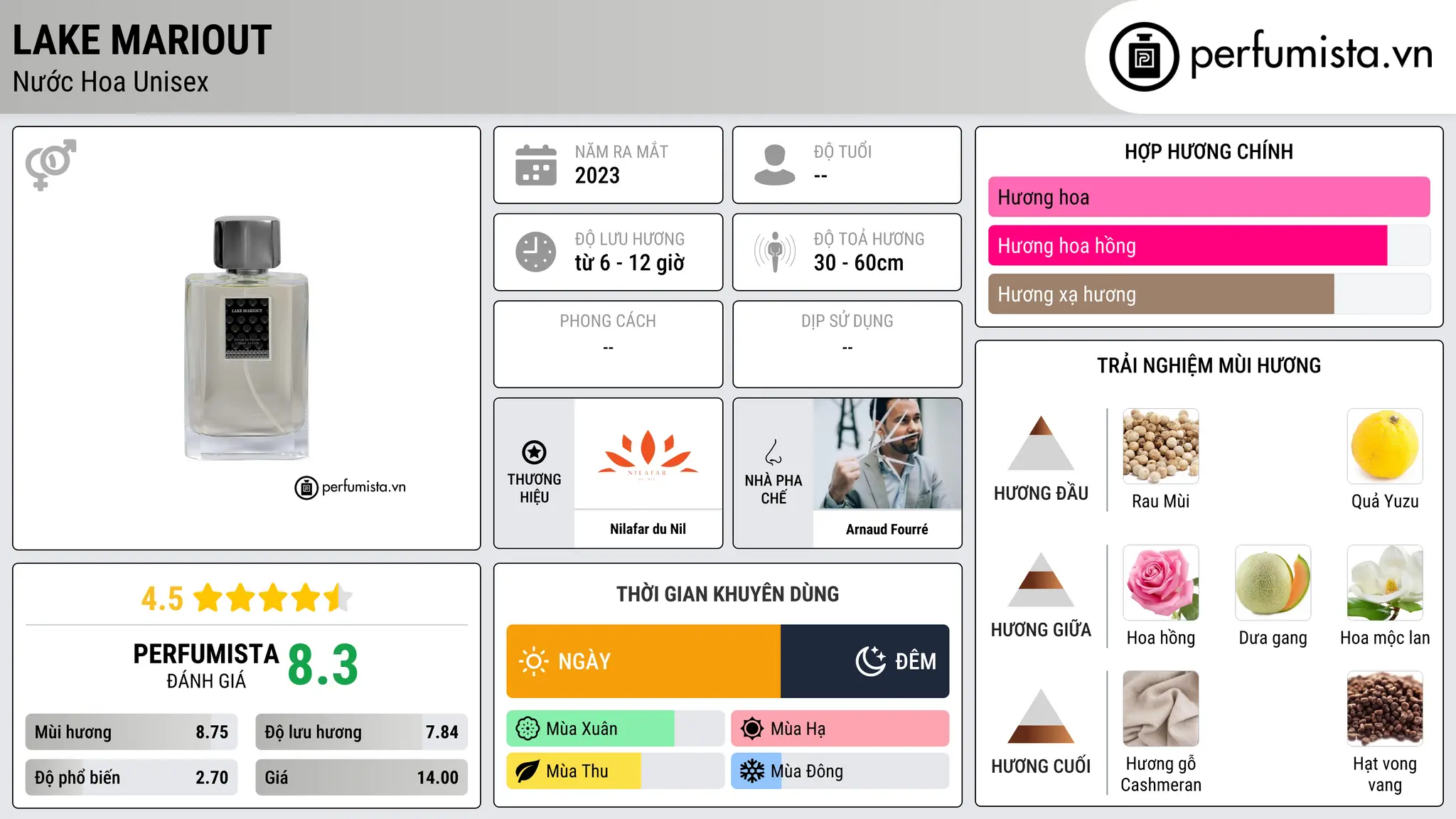The width and height of the screenshot is (1456, 819).
Task: Select the Hương gỗ Cashmeran note image
Action: 1161,709
